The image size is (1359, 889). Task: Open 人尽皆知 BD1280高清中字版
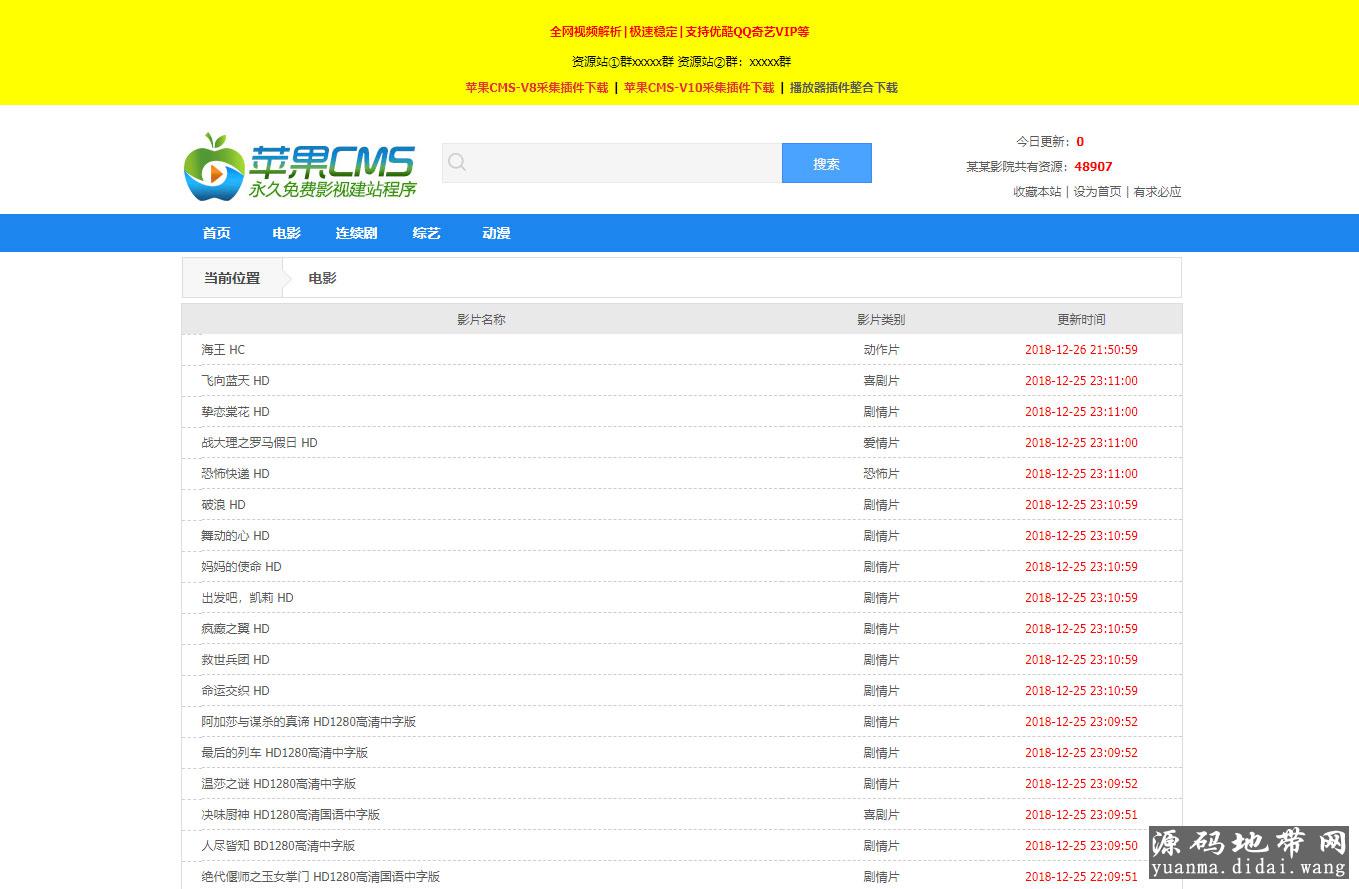click(x=278, y=846)
